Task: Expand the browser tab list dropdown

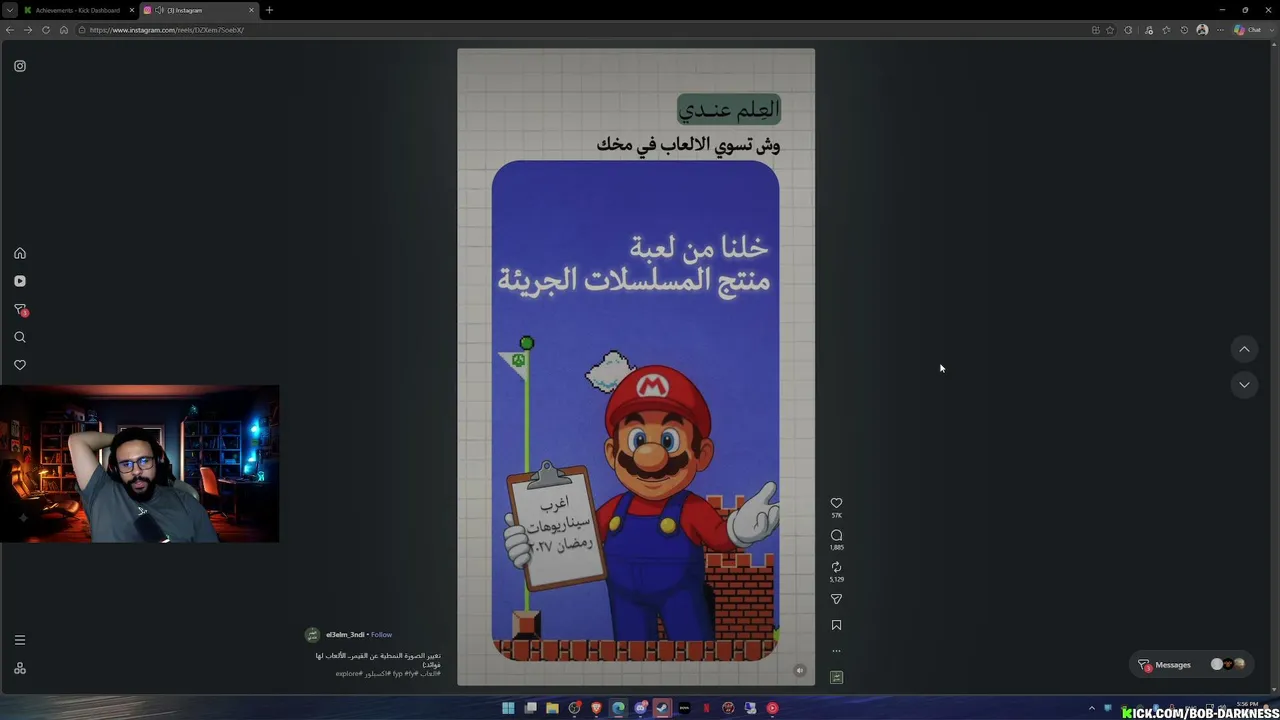Action: click(9, 10)
